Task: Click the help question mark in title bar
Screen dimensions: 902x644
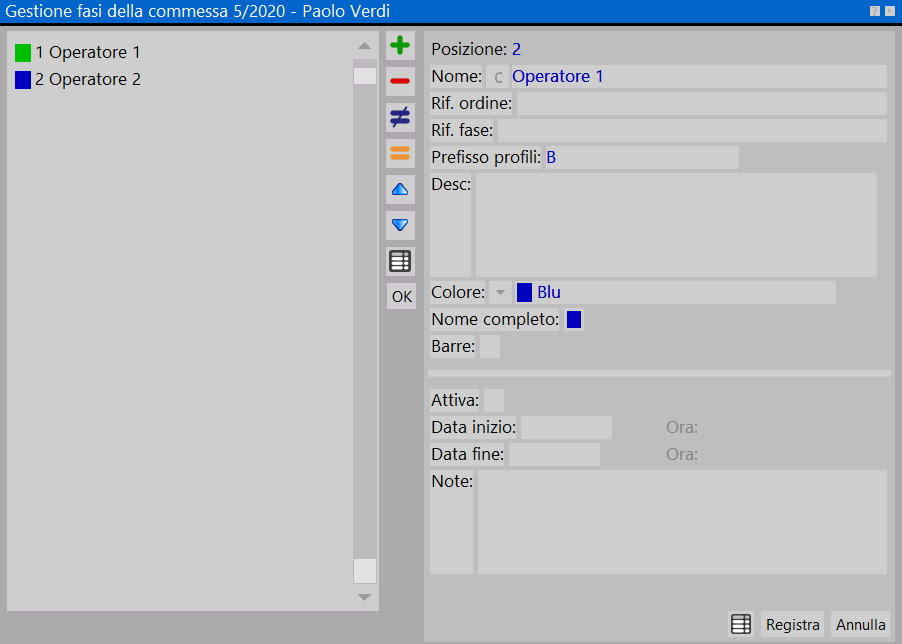Action: pos(875,11)
